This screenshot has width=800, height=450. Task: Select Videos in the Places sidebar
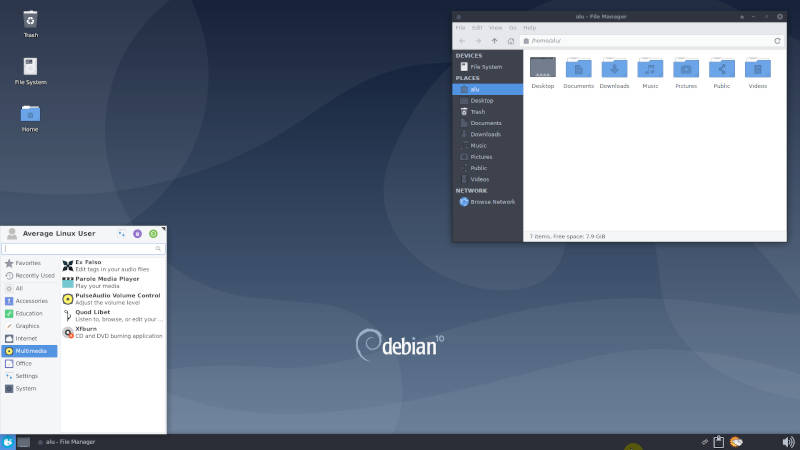point(487,179)
